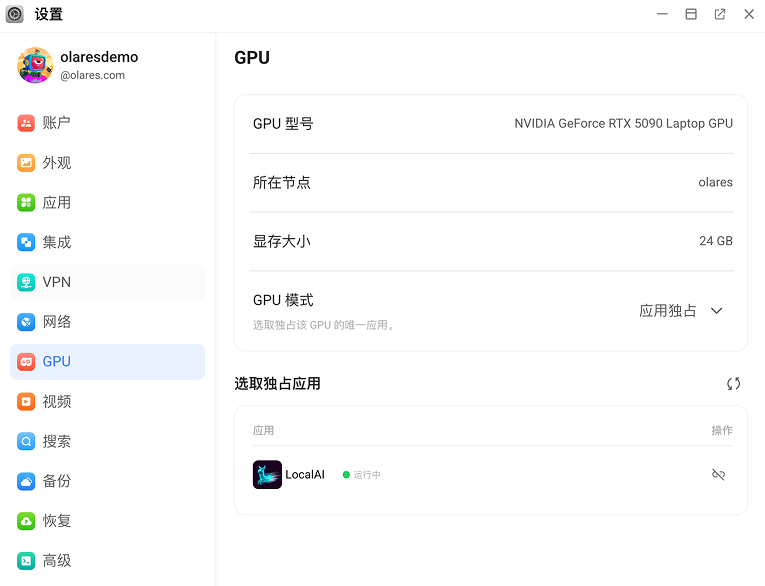Click the olares node value
Screen dimensions: 765x586
pyautogui.click(x=715, y=182)
